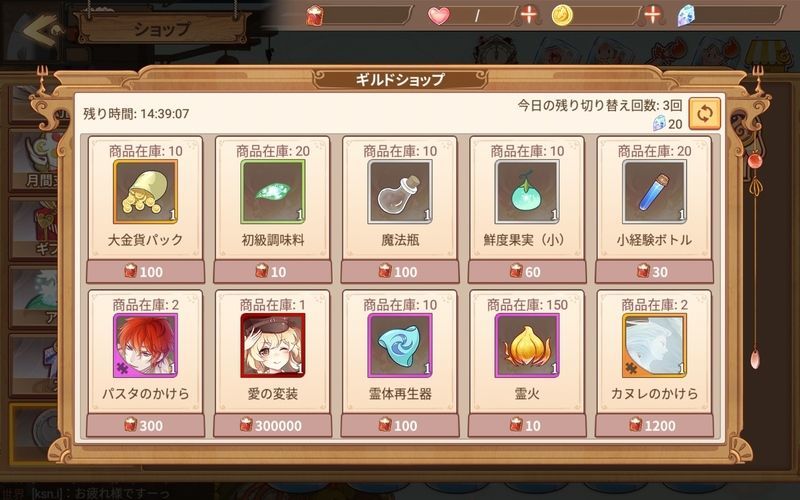Viewport: 800px width, 500px height.
Task: Tap the back arrow next to ショップ
Action: click(41, 32)
